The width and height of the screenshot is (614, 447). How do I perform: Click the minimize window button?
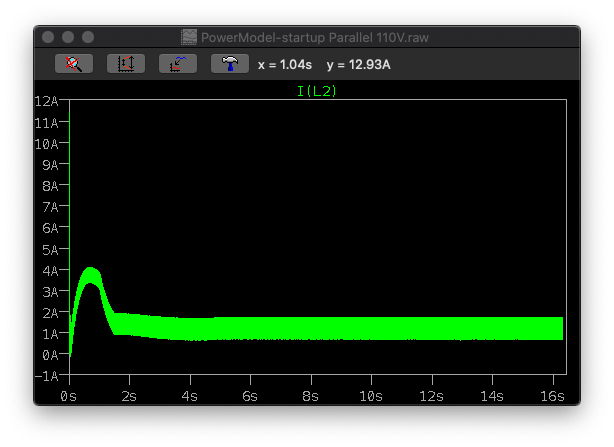pyautogui.click(x=68, y=37)
